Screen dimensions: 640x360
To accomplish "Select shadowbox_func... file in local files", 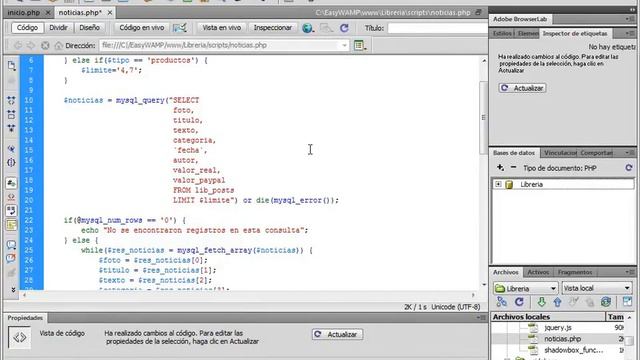I will point(573,350).
